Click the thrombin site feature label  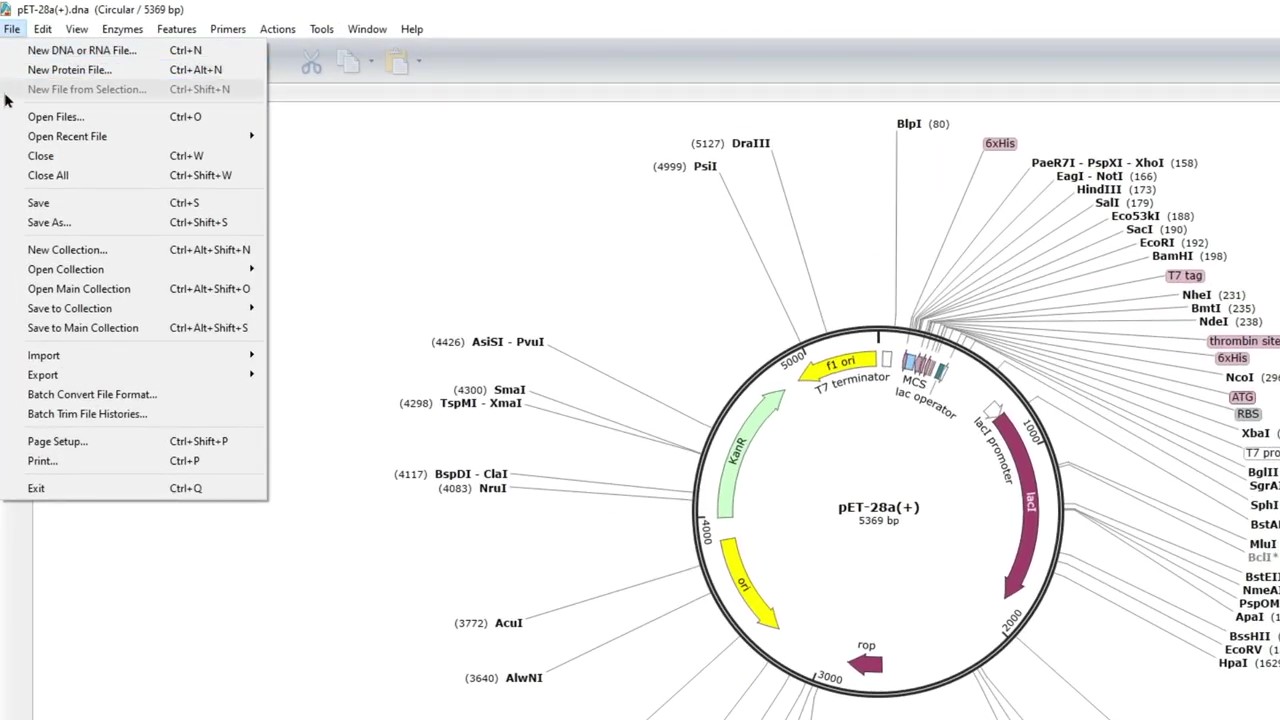tap(1243, 341)
